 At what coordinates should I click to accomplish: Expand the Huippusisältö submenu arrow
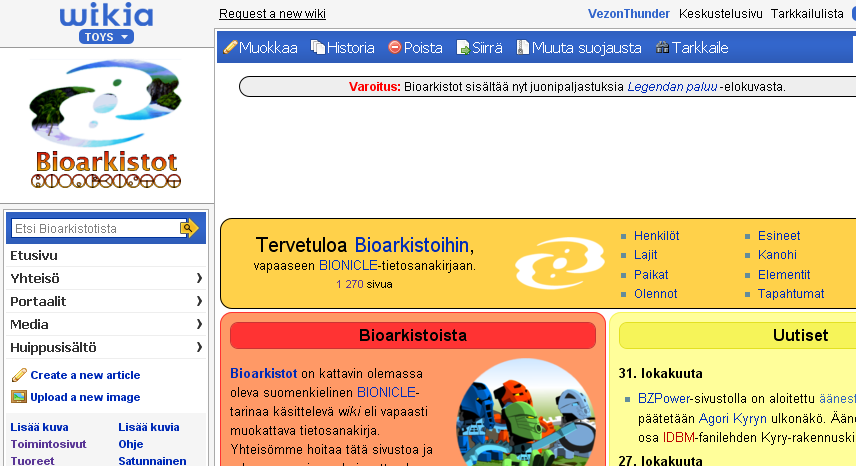(x=199, y=347)
